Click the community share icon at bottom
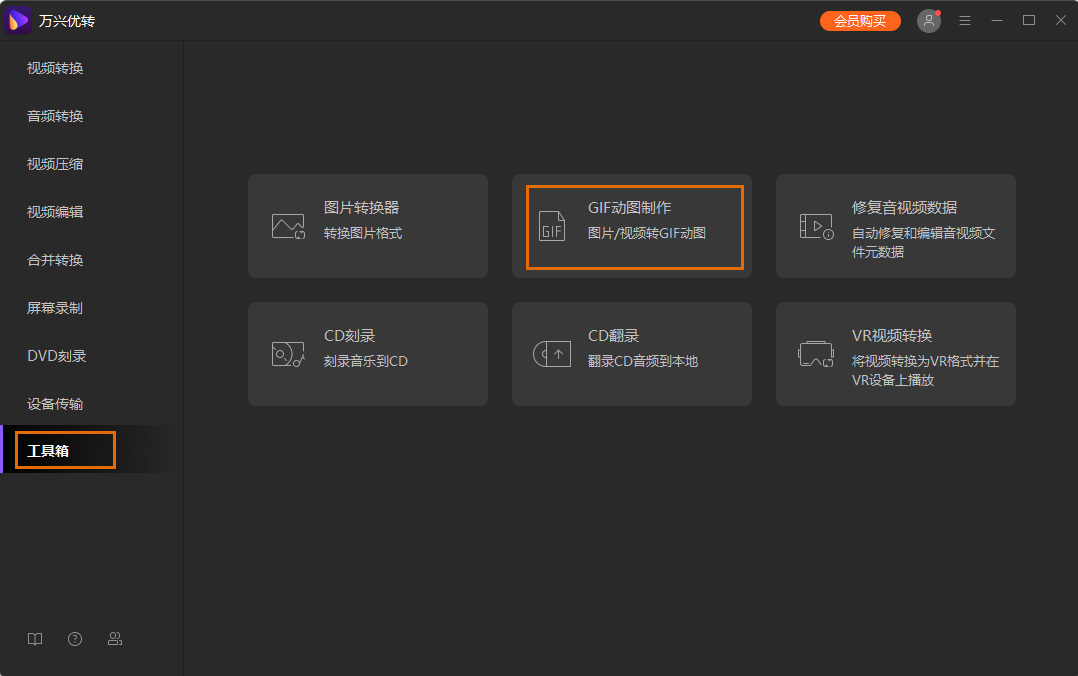The width and height of the screenshot is (1078, 676). (x=115, y=639)
